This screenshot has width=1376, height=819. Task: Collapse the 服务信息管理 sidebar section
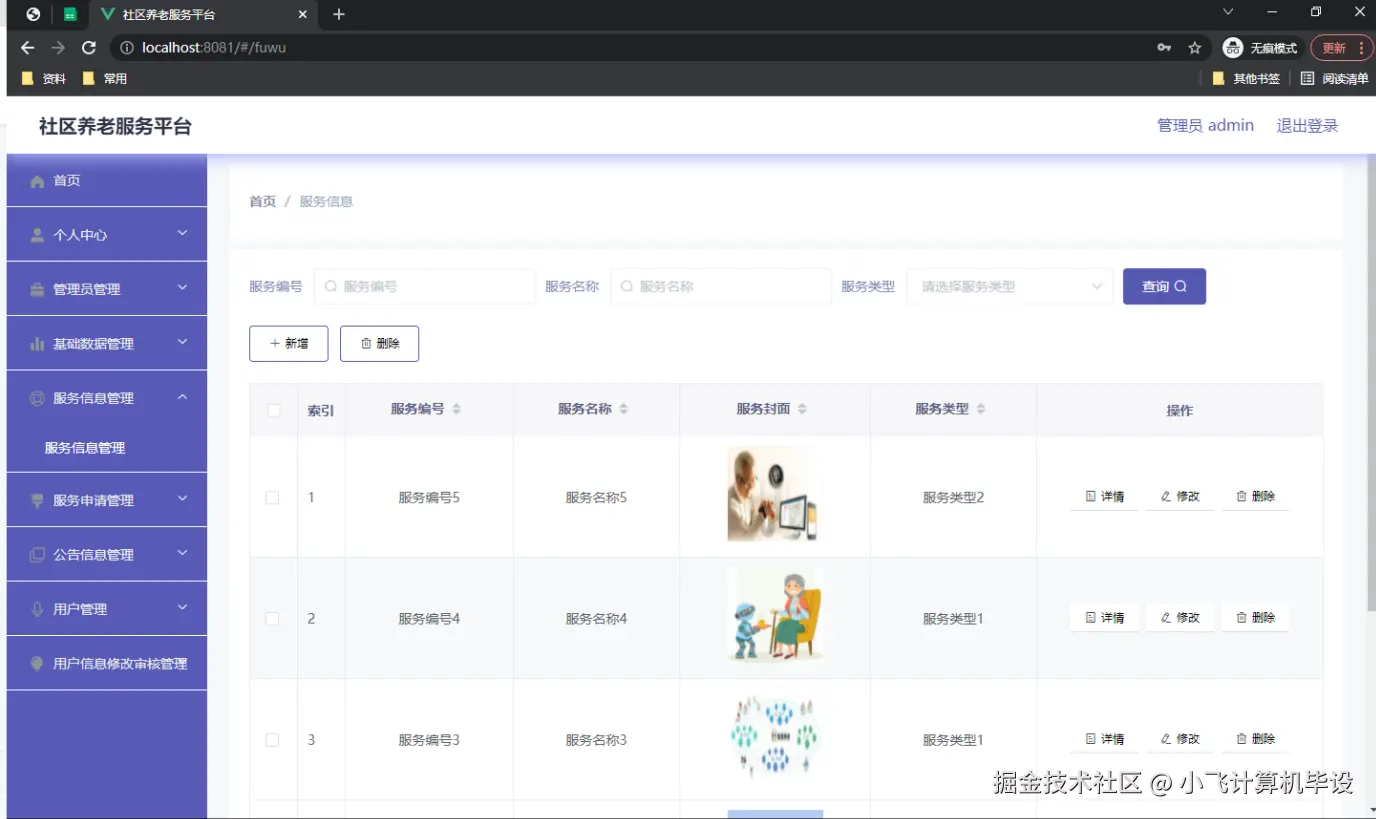[106, 397]
